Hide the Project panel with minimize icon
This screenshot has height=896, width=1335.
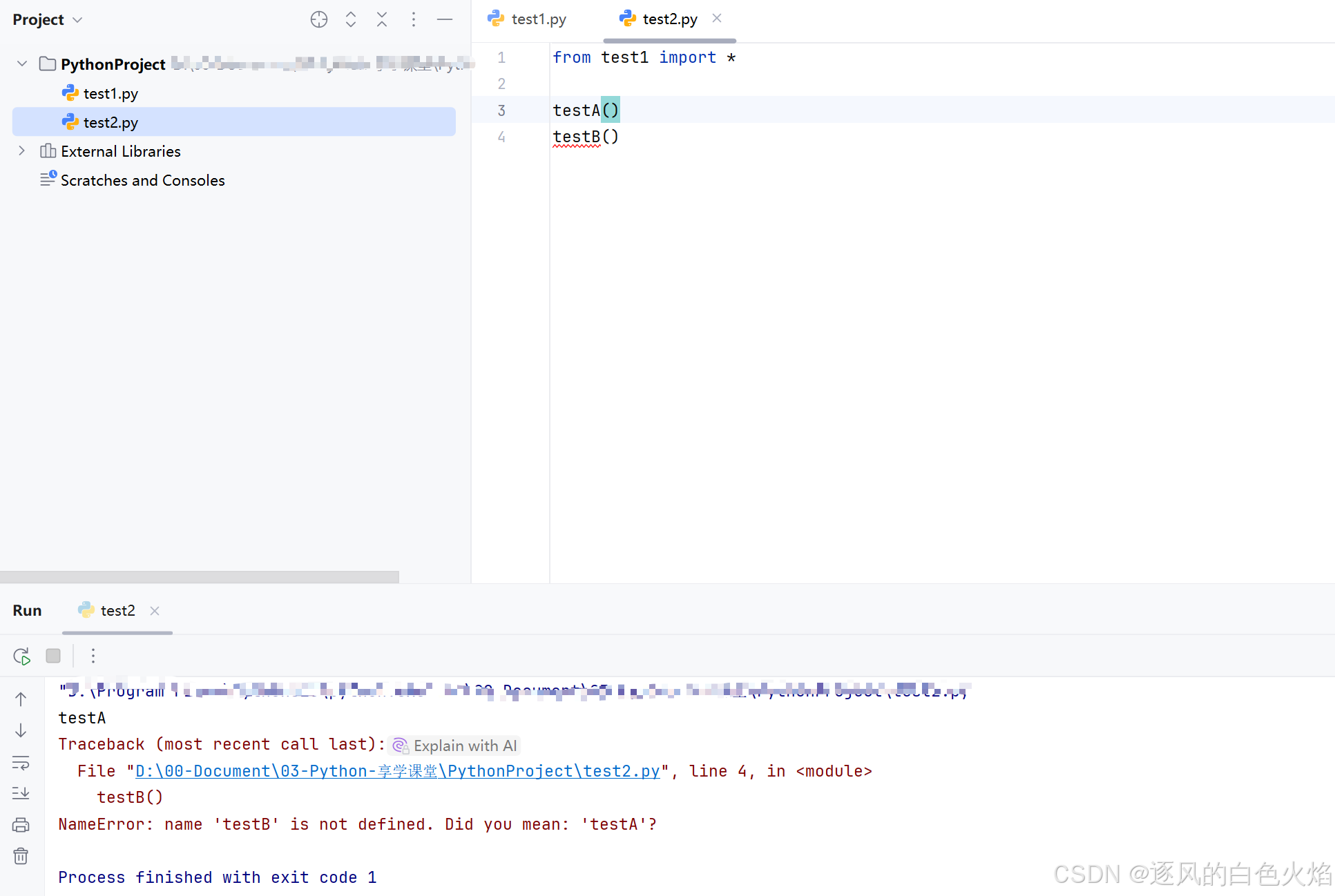445,19
